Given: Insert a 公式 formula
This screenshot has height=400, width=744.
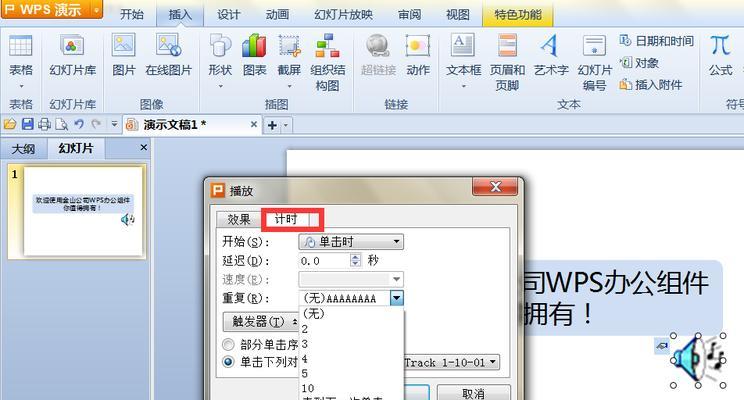Looking at the screenshot, I should tap(720, 46).
